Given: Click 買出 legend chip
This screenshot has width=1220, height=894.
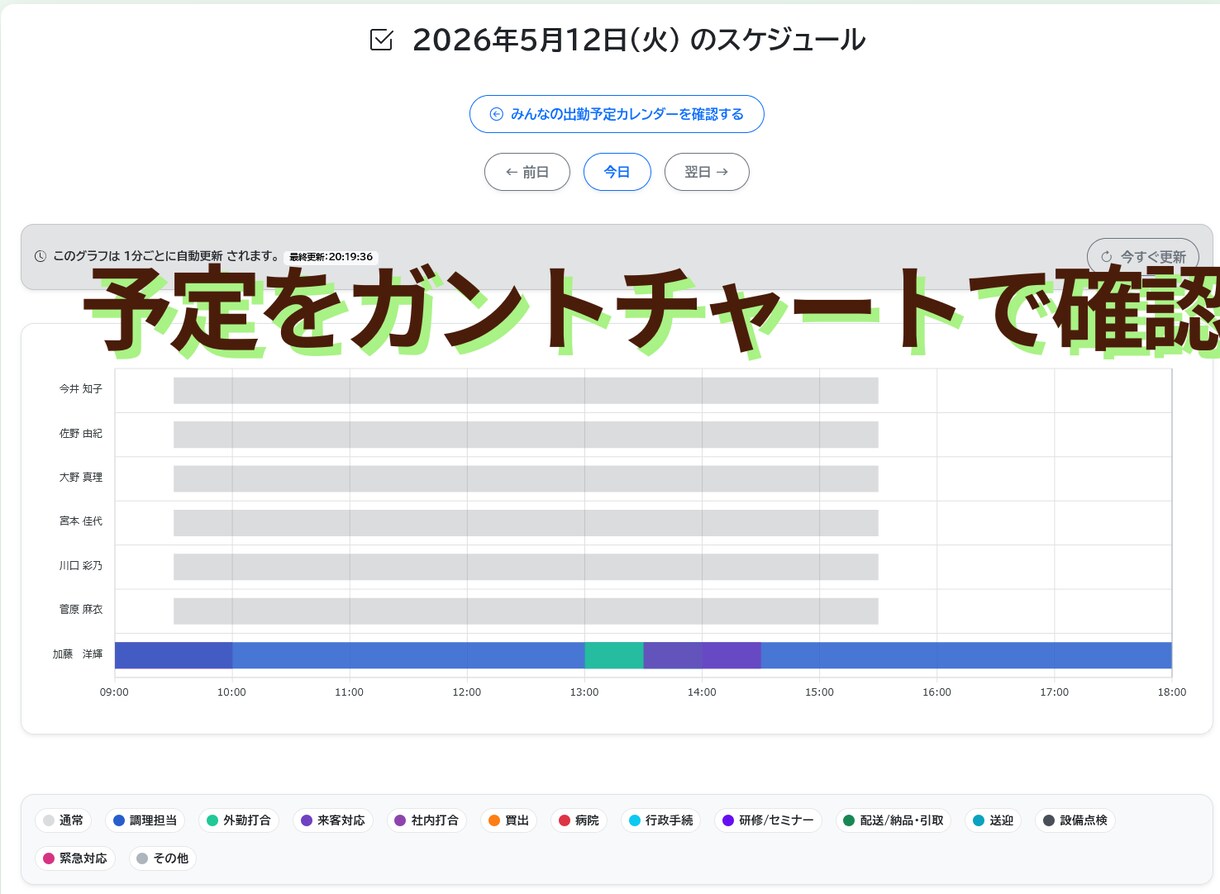Looking at the screenshot, I should tap(509, 821).
